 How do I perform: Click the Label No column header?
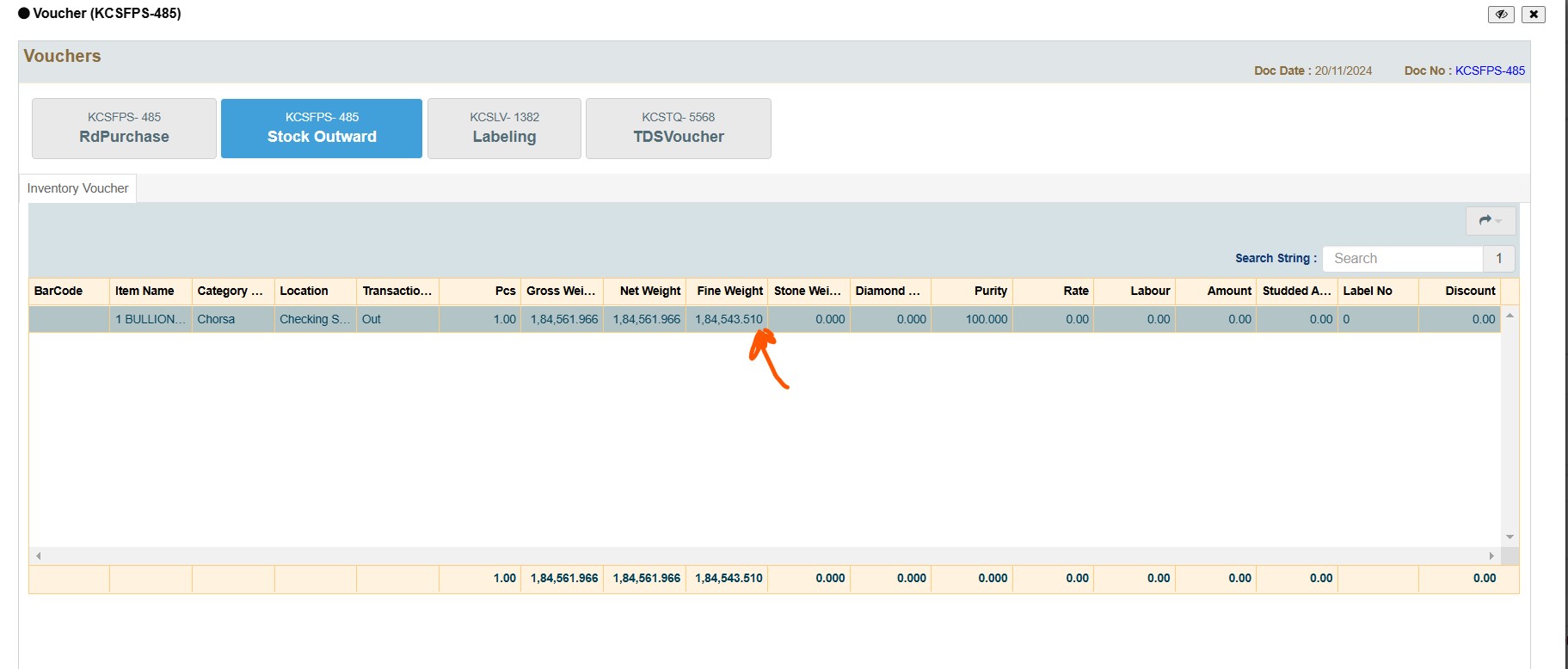click(1378, 291)
